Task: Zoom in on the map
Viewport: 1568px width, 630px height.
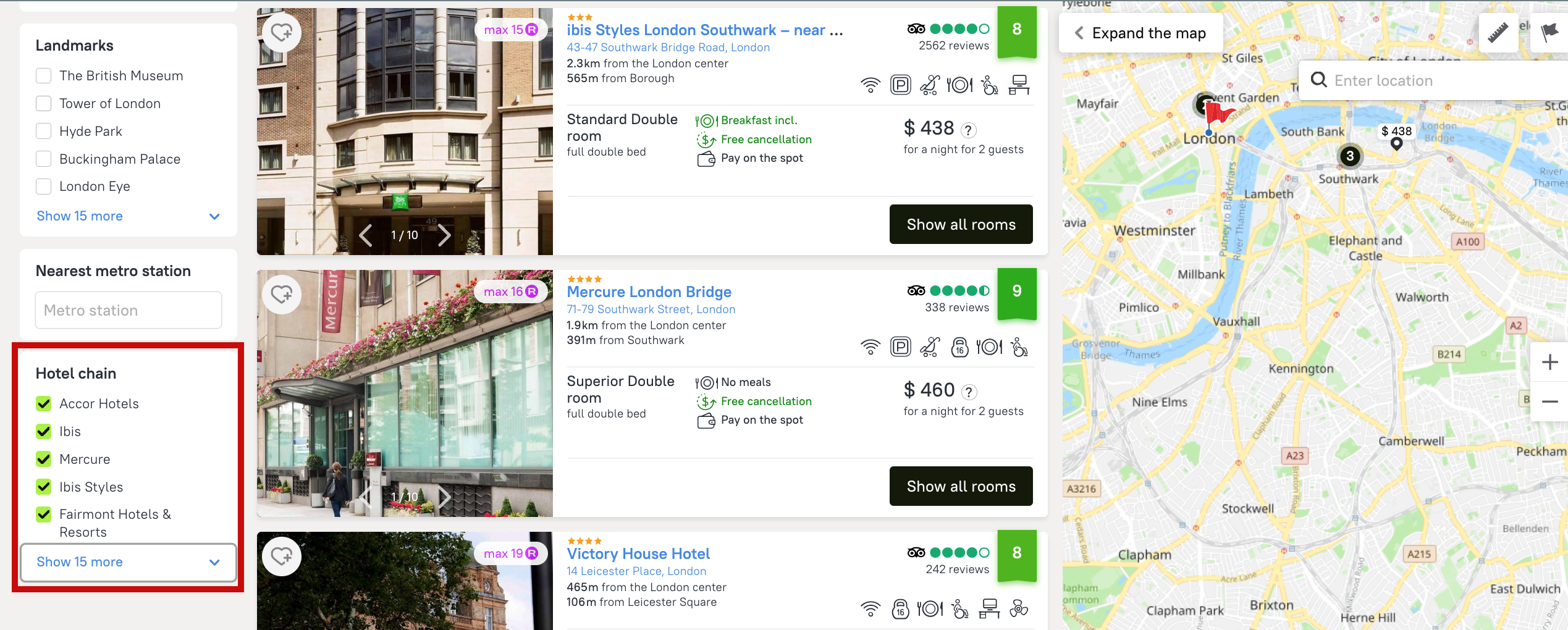Action: click(1549, 362)
